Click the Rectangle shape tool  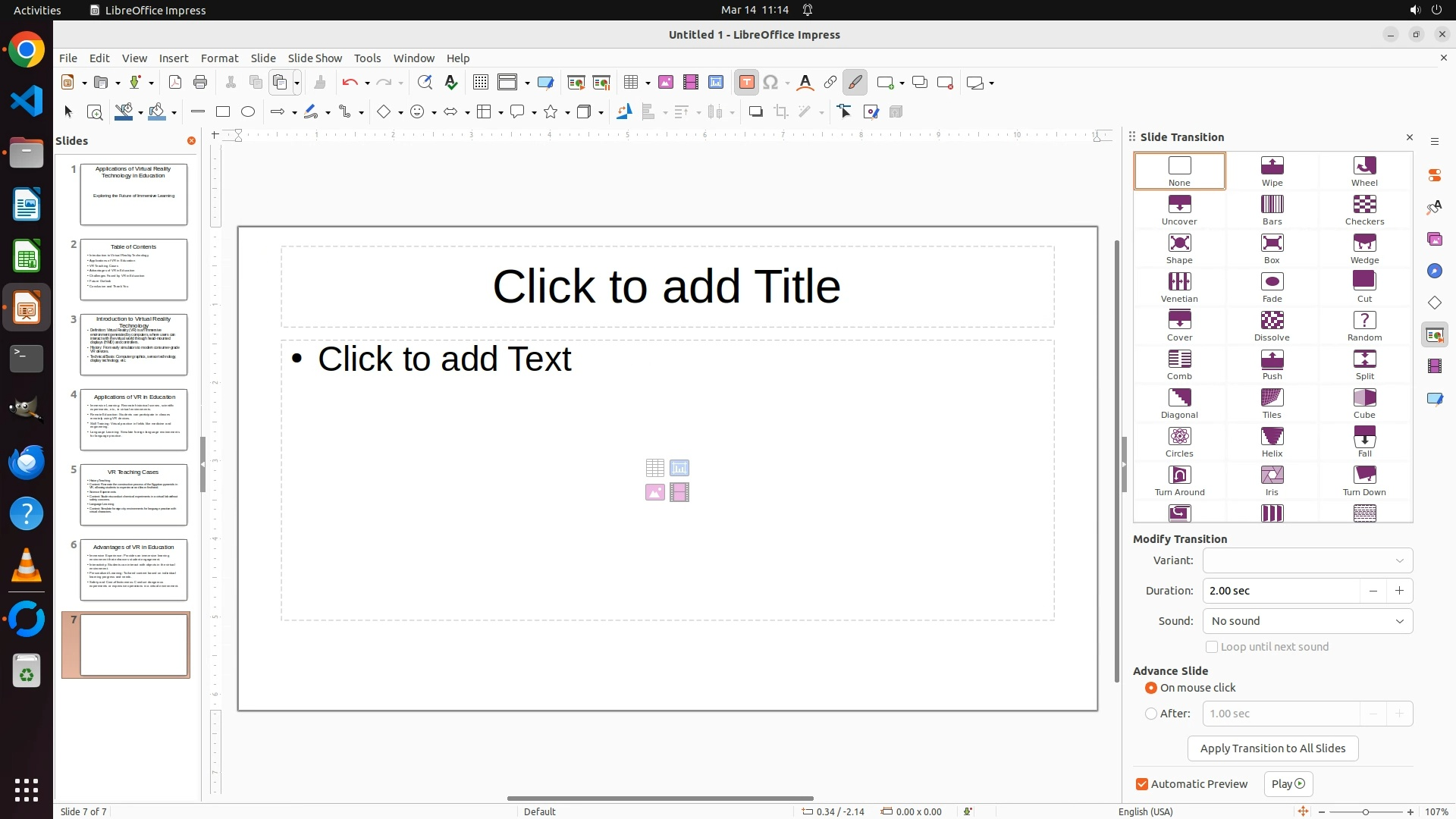pyautogui.click(x=223, y=112)
